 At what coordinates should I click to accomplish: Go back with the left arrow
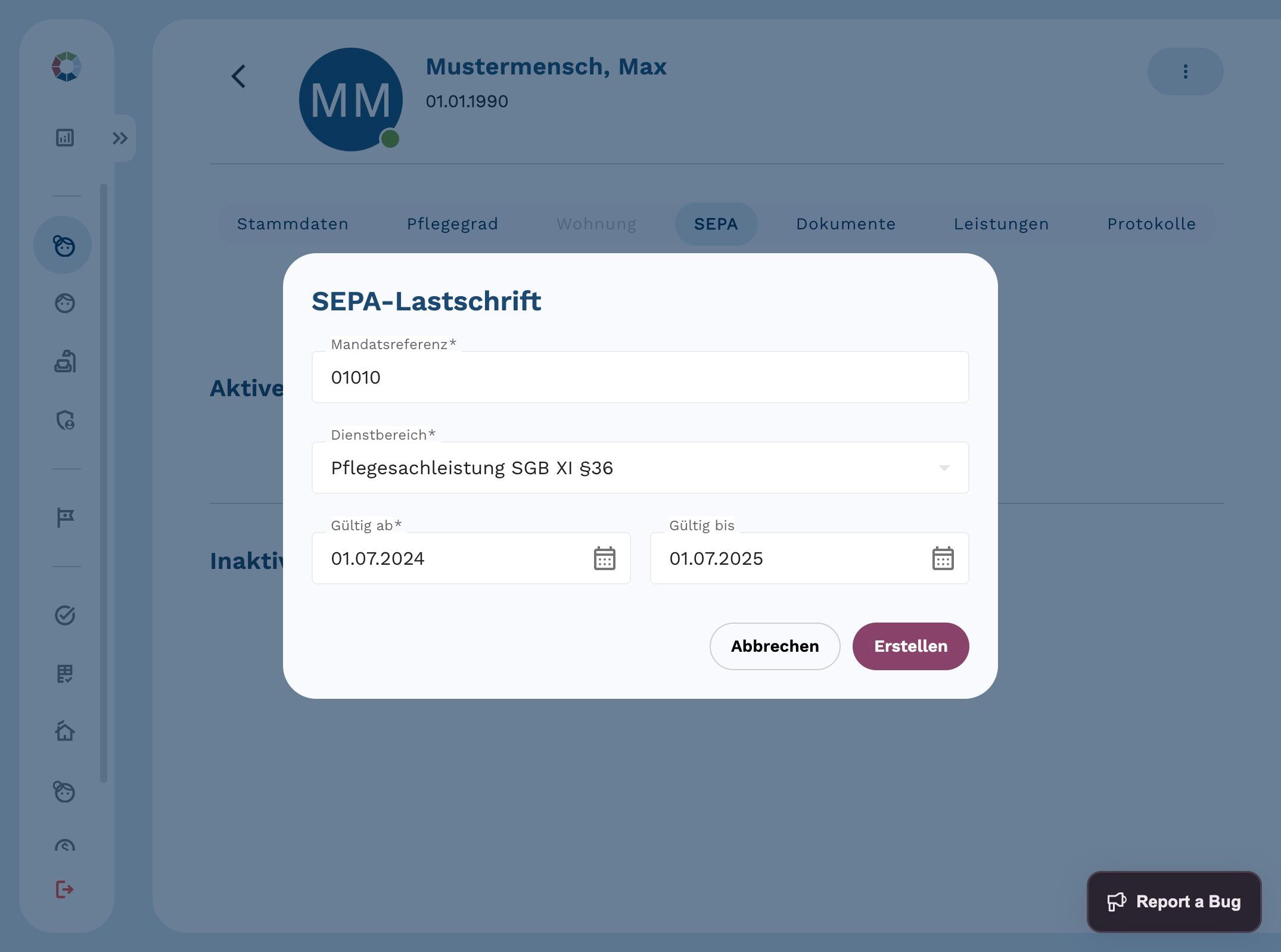tap(239, 76)
